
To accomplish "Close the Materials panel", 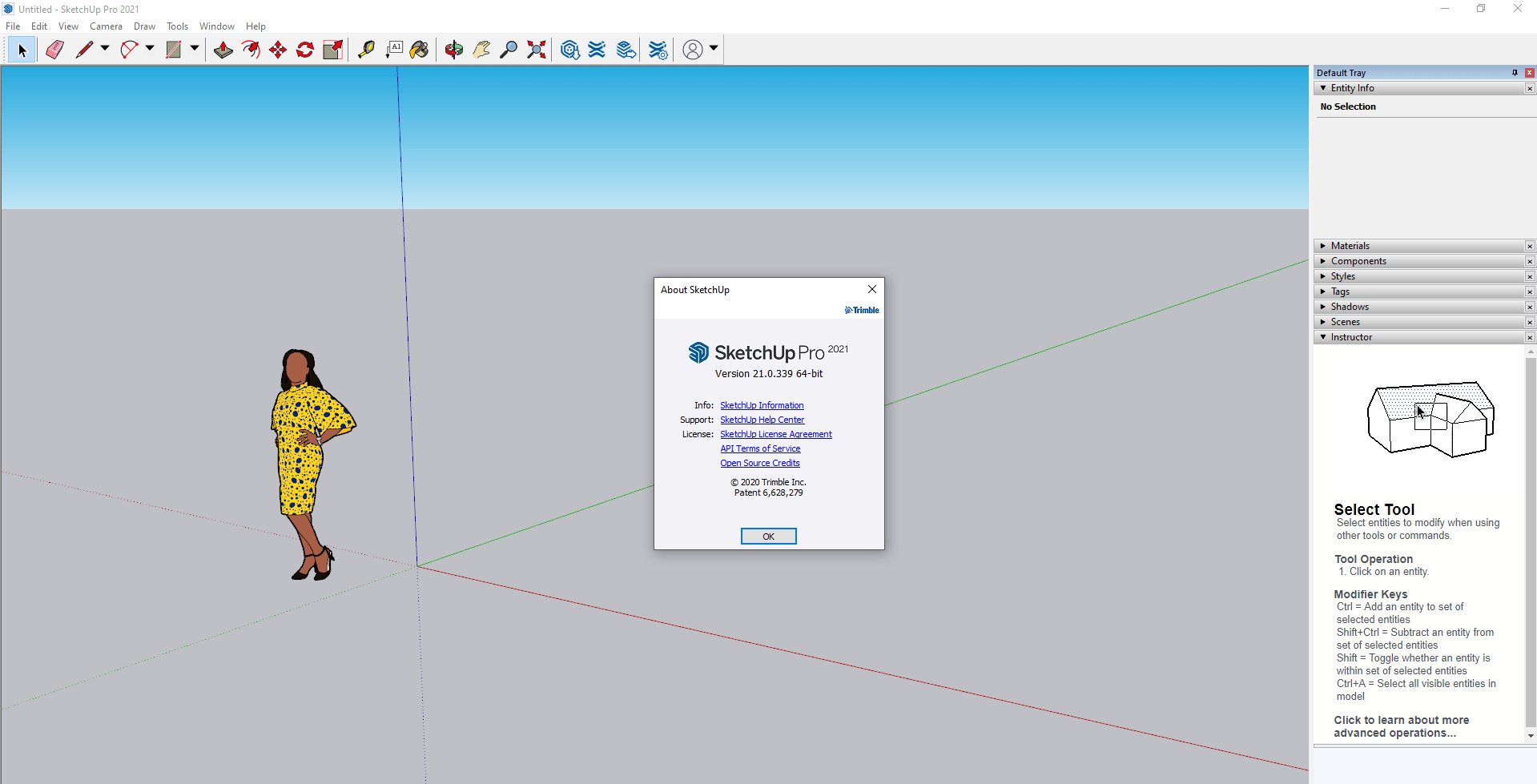I will (1530, 246).
